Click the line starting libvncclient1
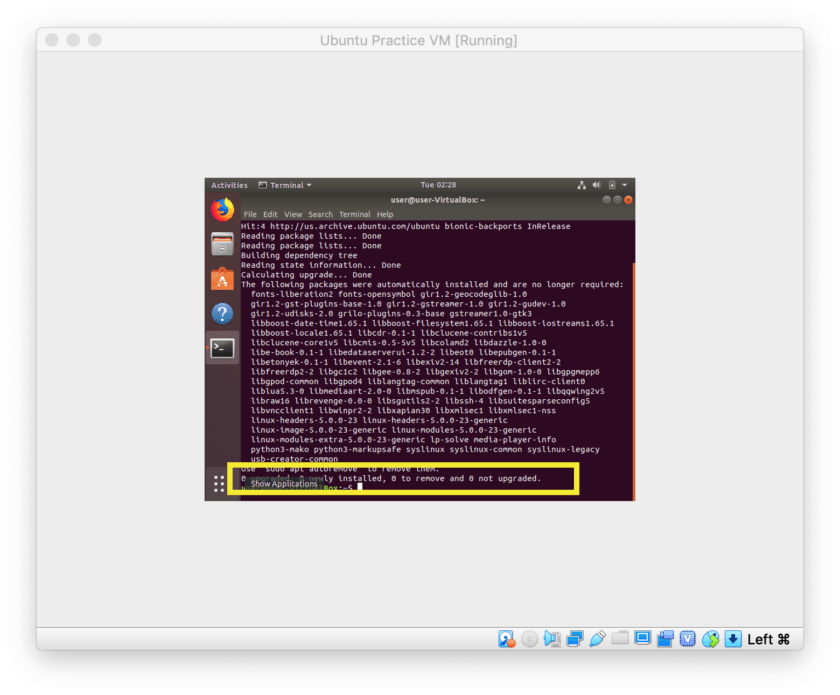Image resolution: width=840 pixels, height=695 pixels. point(403,410)
